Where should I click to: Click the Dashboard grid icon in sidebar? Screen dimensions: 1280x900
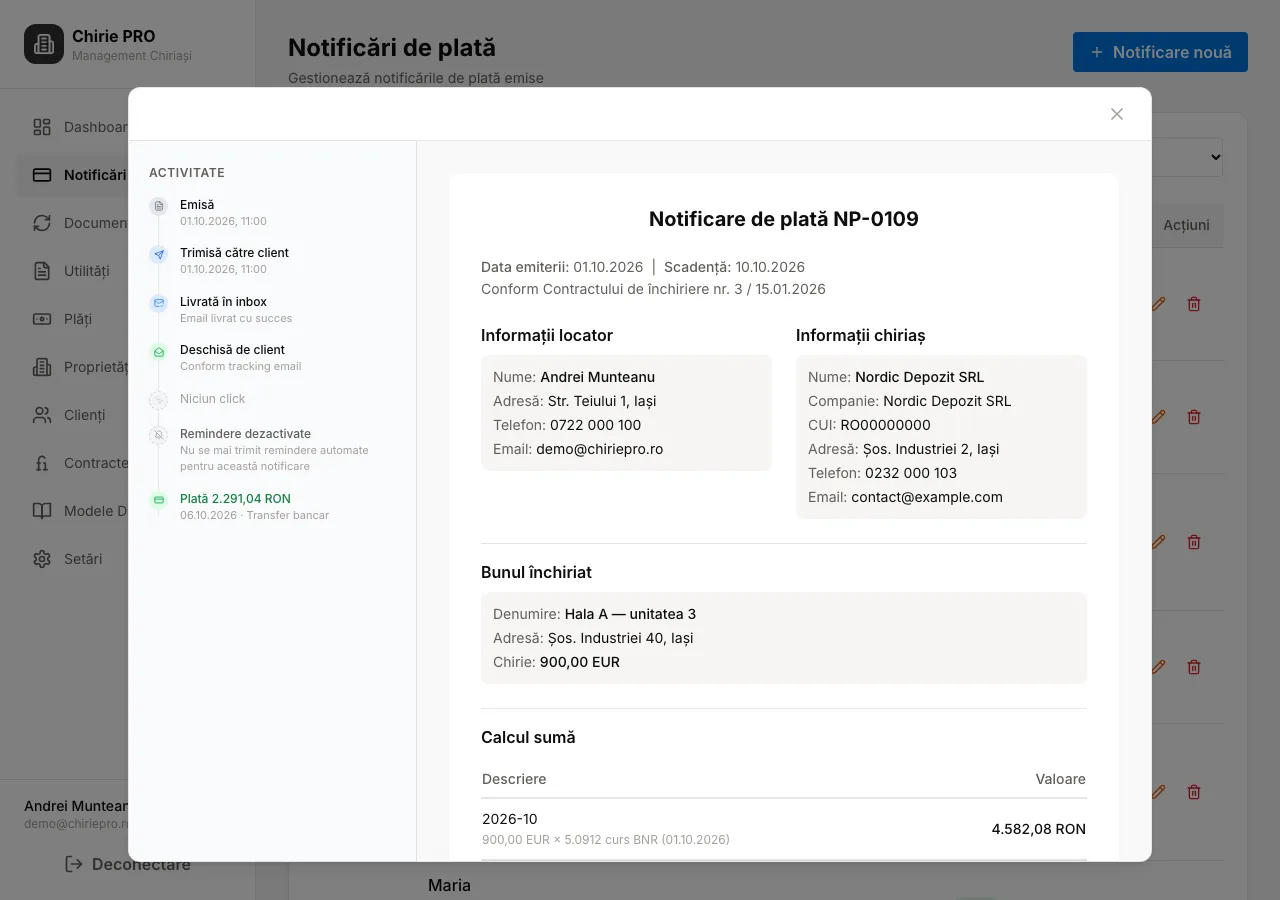click(x=42, y=127)
